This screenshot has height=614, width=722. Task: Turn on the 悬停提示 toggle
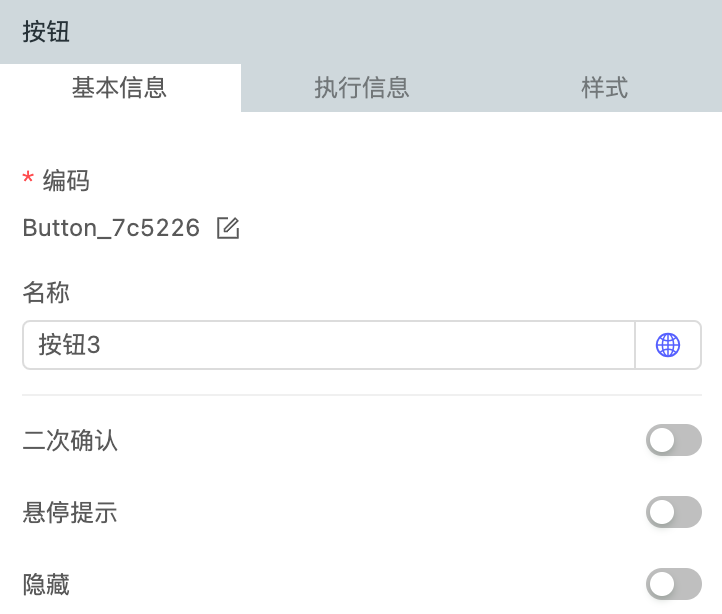pos(673,513)
